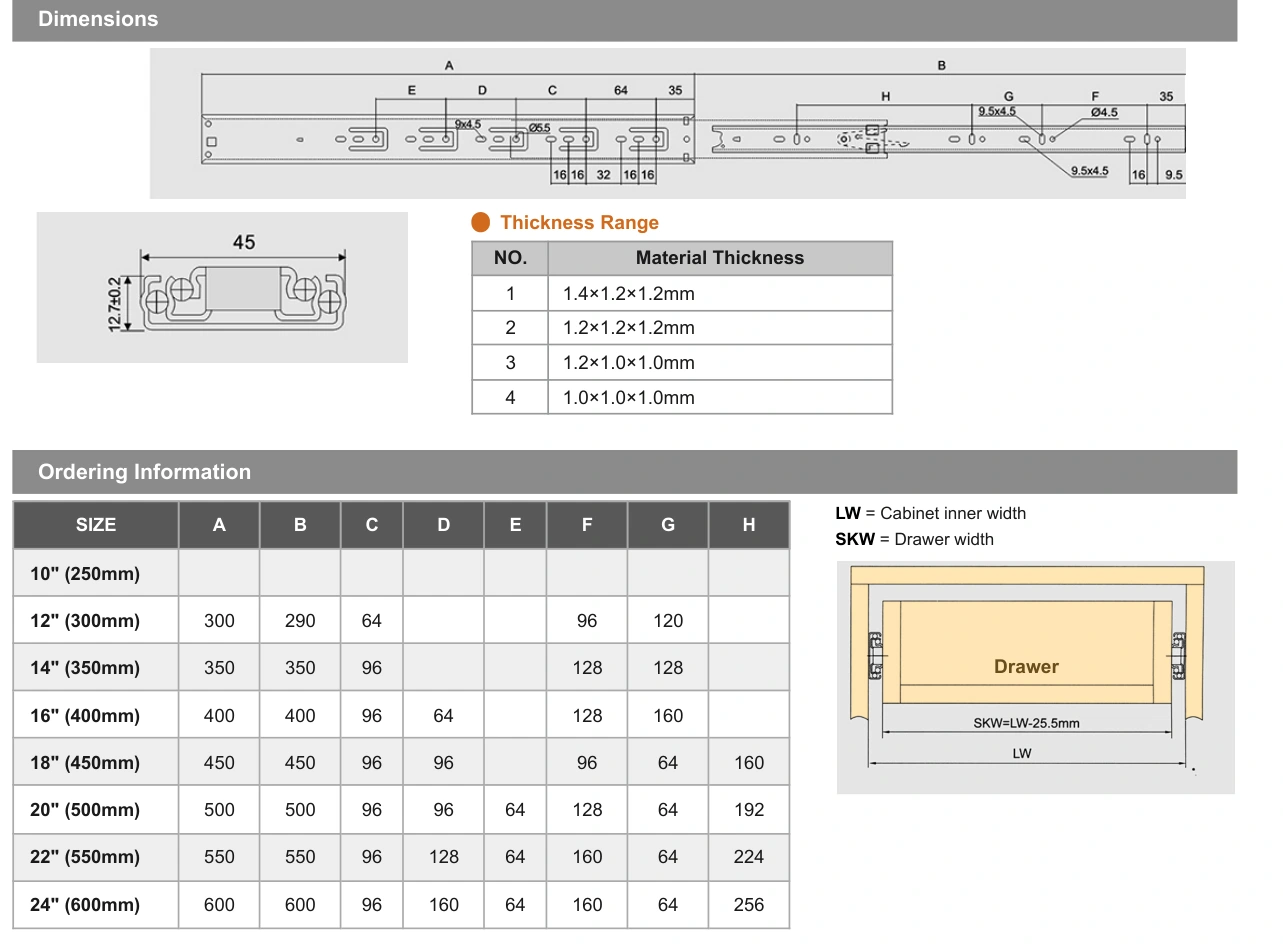Image resolution: width=1283 pixels, height=950 pixels.
Task: Select column header A in the ordering table
Action: 219,525
